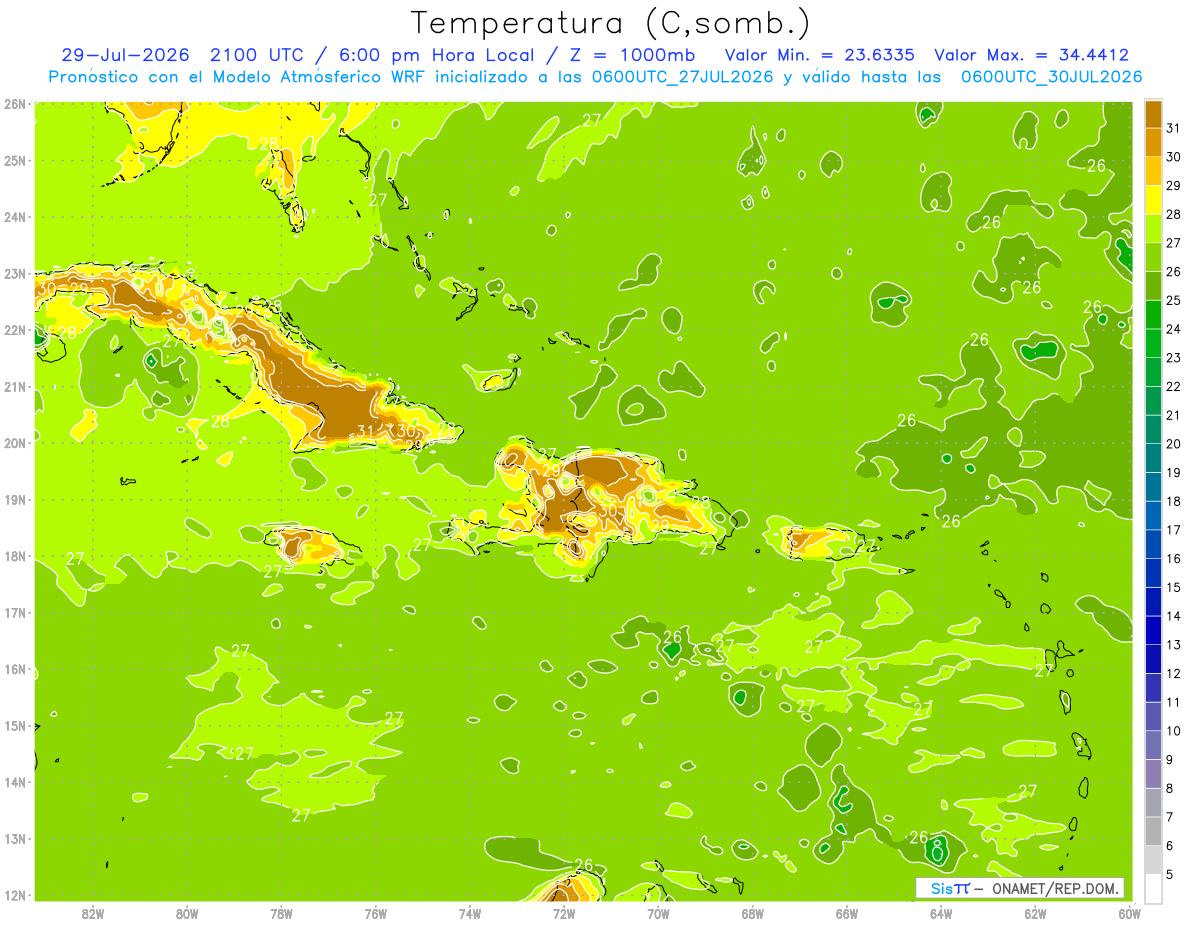Click valid-until time '0600UTC_30JUL2026'
Screen dimensions: 1200x927
[1051, 76]
